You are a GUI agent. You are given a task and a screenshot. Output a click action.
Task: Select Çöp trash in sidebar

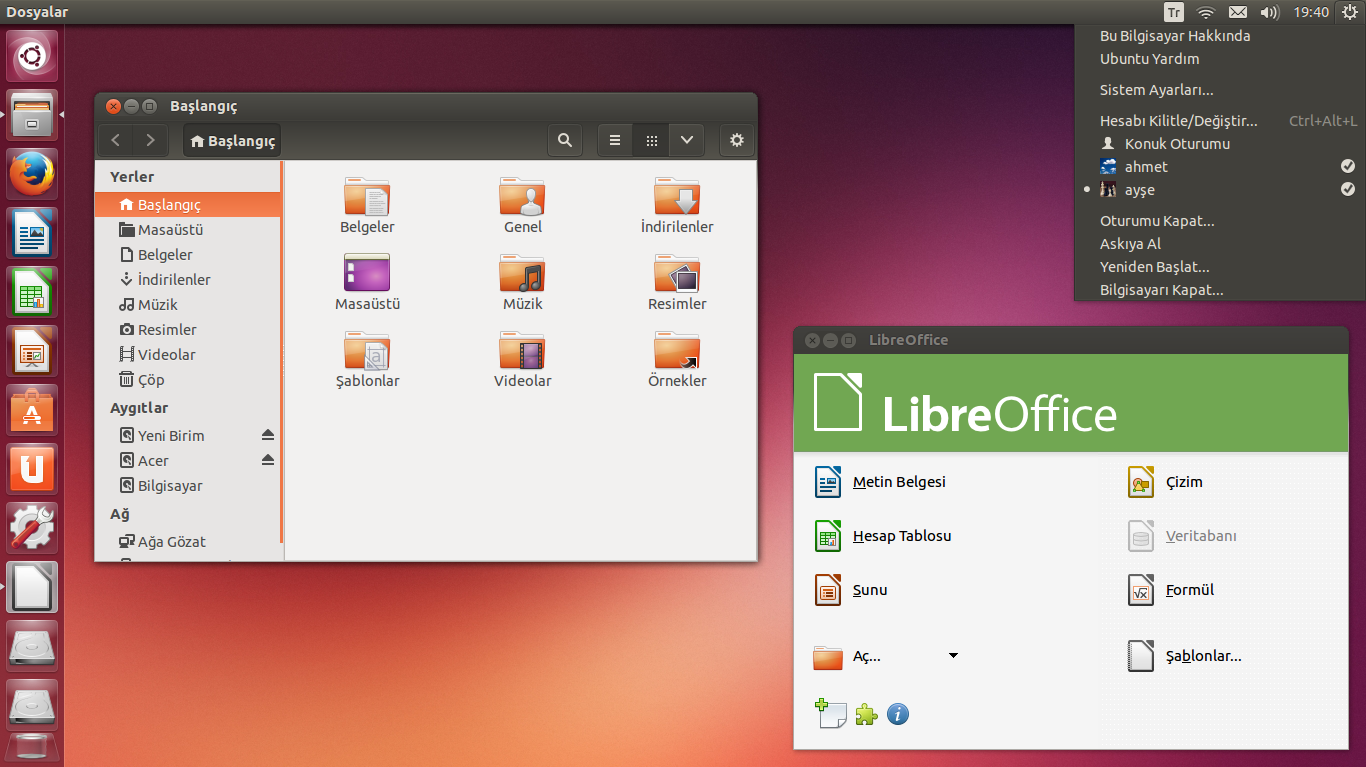188,379
